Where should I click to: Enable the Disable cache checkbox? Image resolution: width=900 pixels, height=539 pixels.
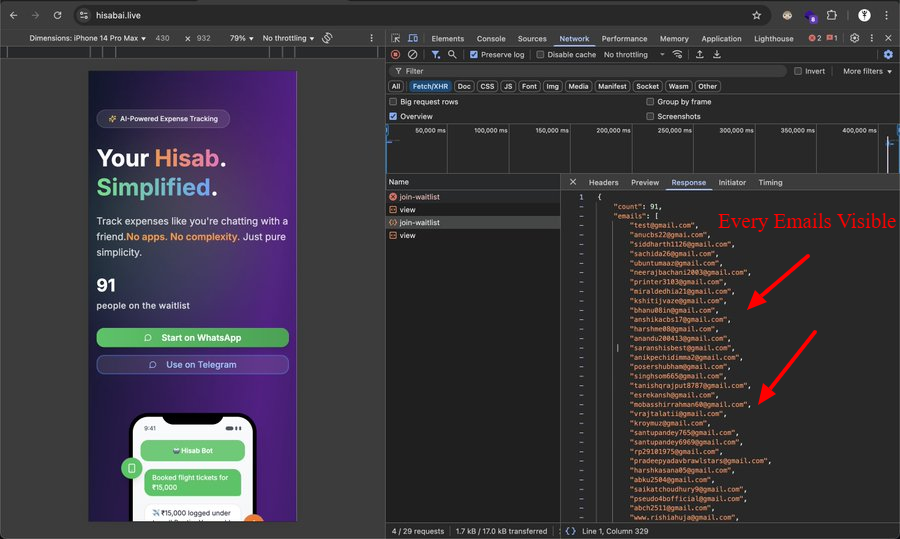point(540,55)
